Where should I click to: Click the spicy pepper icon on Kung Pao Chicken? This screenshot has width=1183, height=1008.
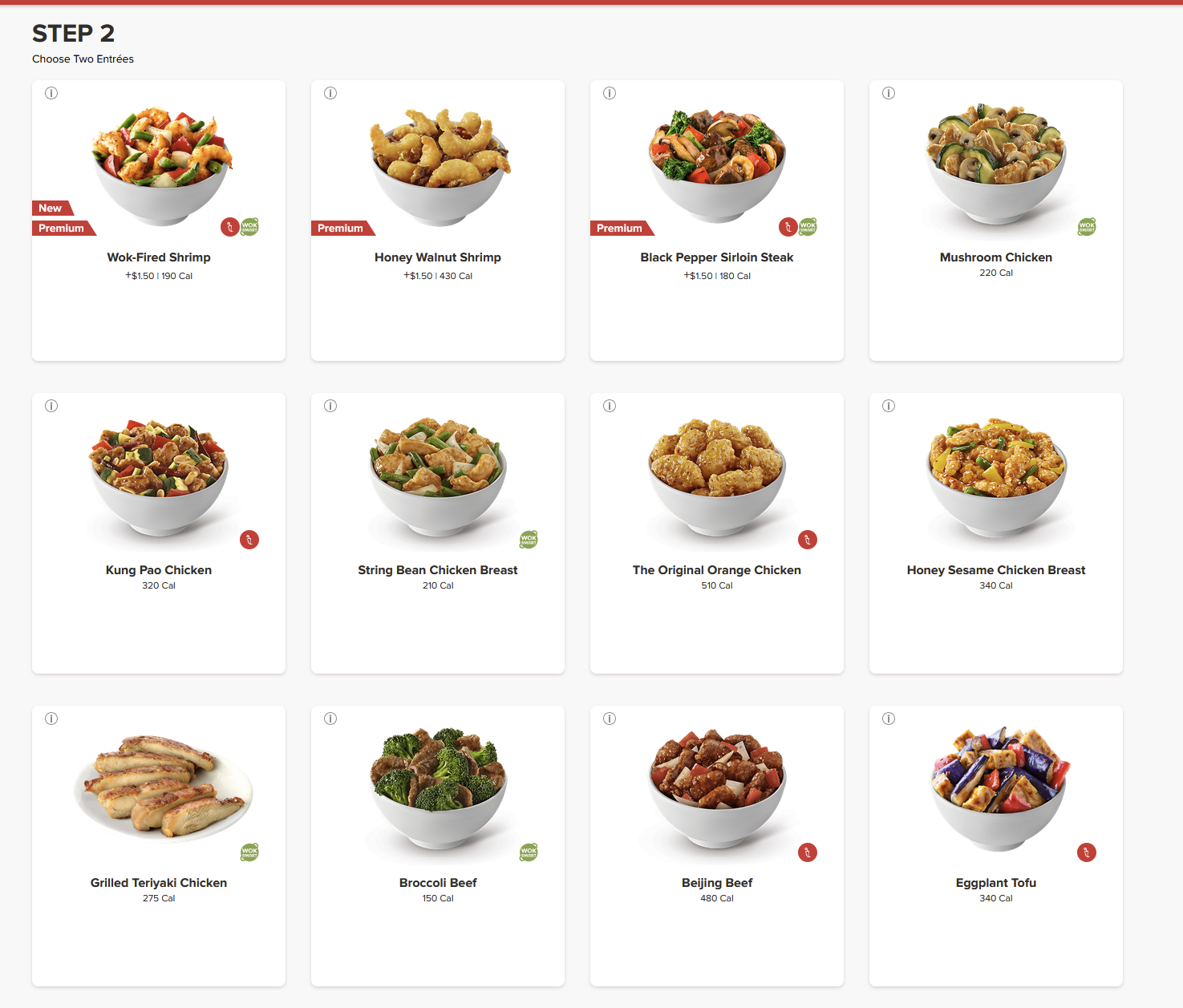pos(249,540)
